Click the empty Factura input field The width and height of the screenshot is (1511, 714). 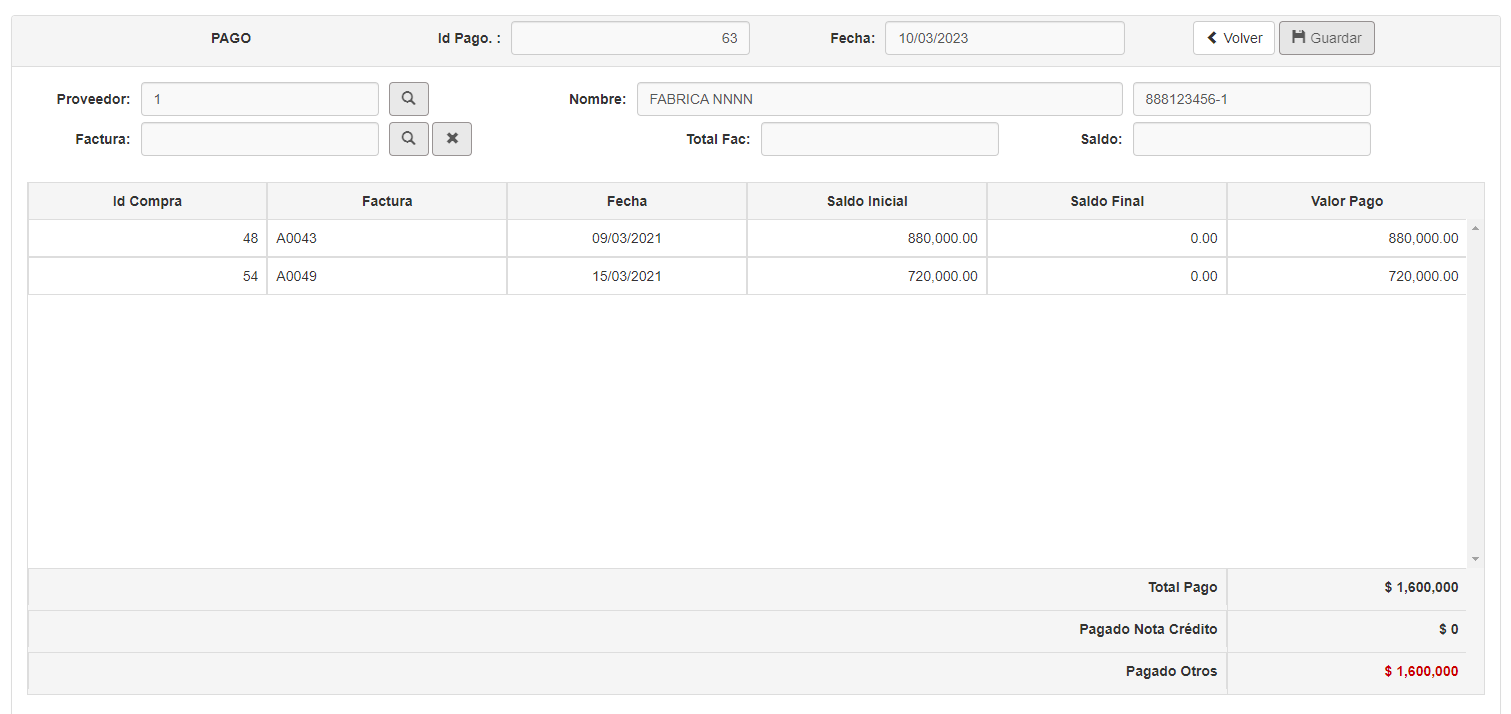click(260, 139)
